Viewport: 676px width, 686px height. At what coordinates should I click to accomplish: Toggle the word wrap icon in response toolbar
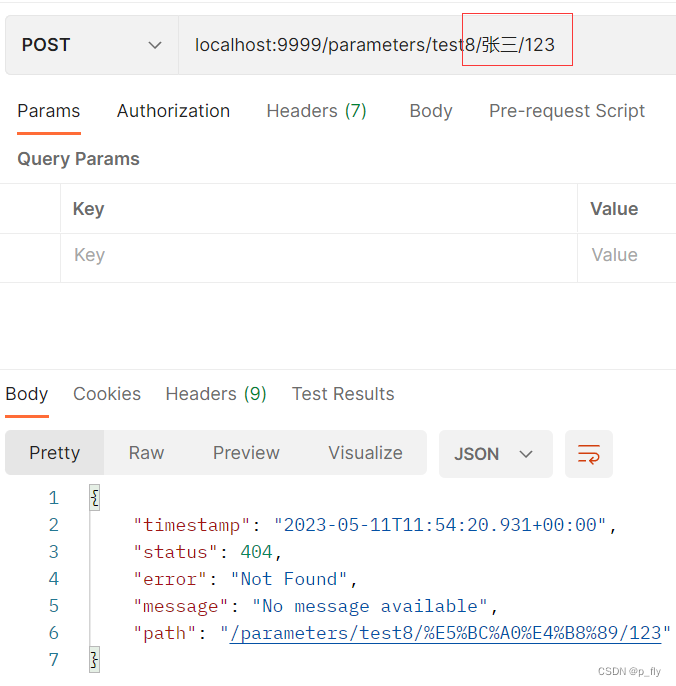click(588, 454)
